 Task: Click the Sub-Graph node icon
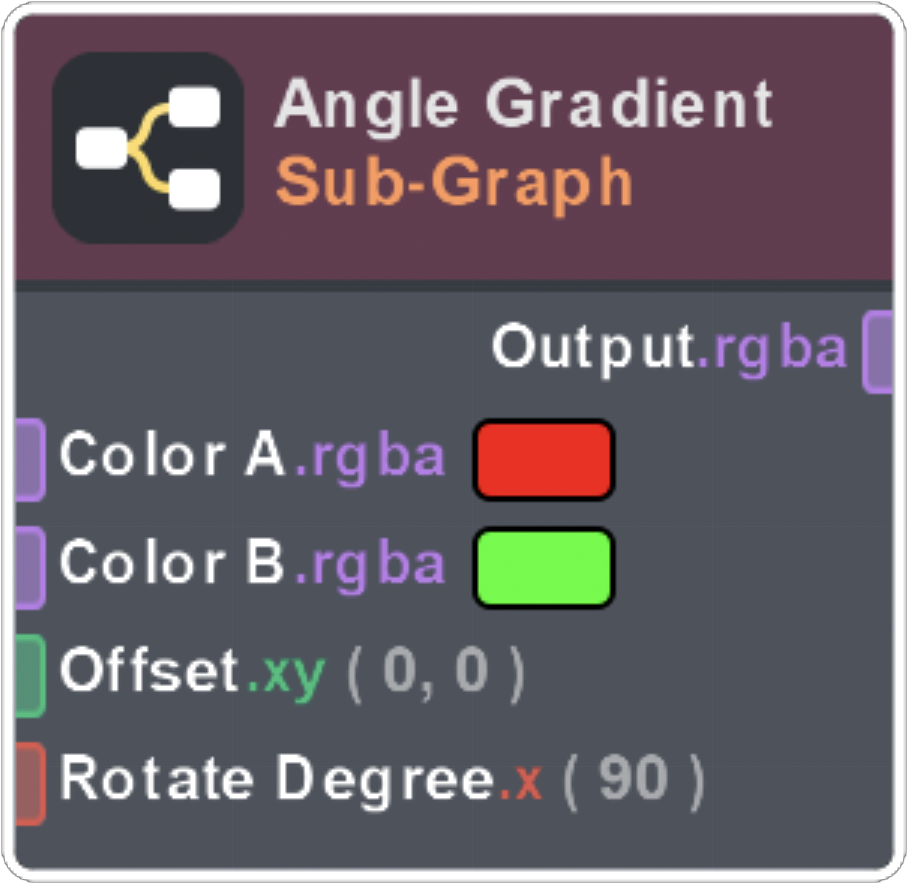click(x=148, y=148)
